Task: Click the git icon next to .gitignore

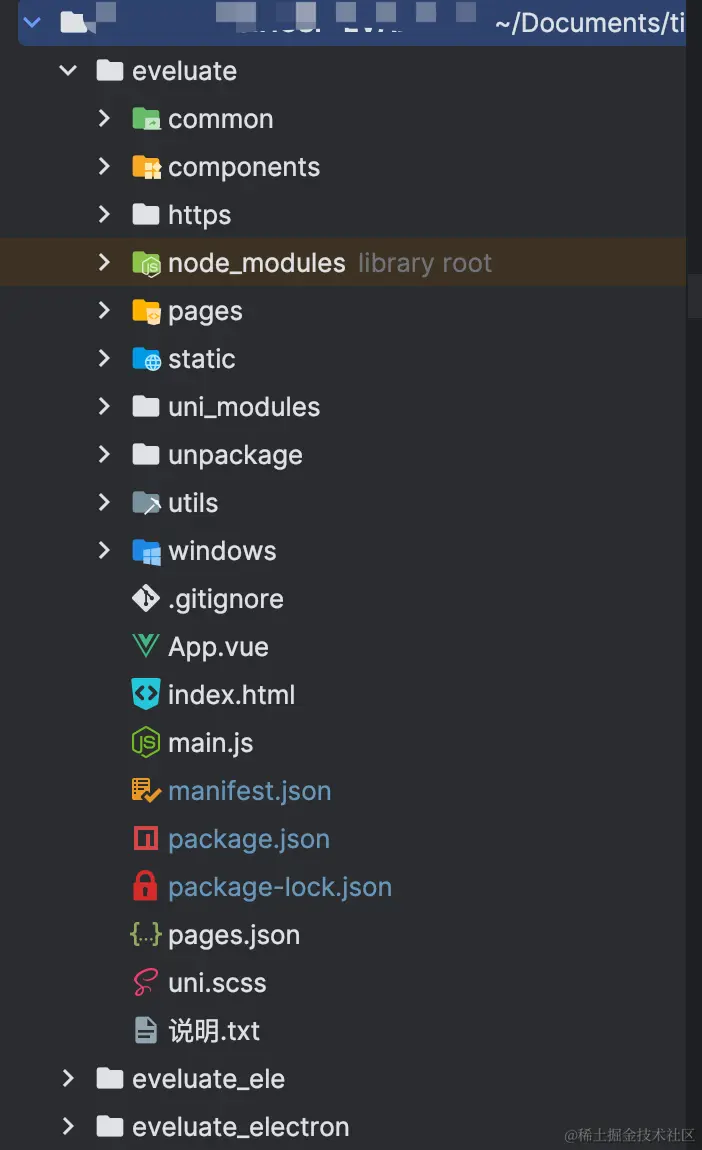Action: pos(146,598)
